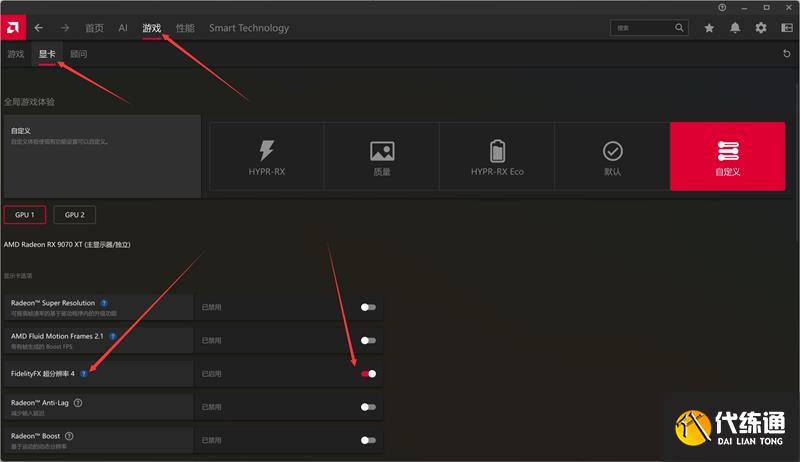The height and width of the screenshot is (462, 800).
Task: Toggle the sidebar panel icon
Action: [x=787, y=28]
